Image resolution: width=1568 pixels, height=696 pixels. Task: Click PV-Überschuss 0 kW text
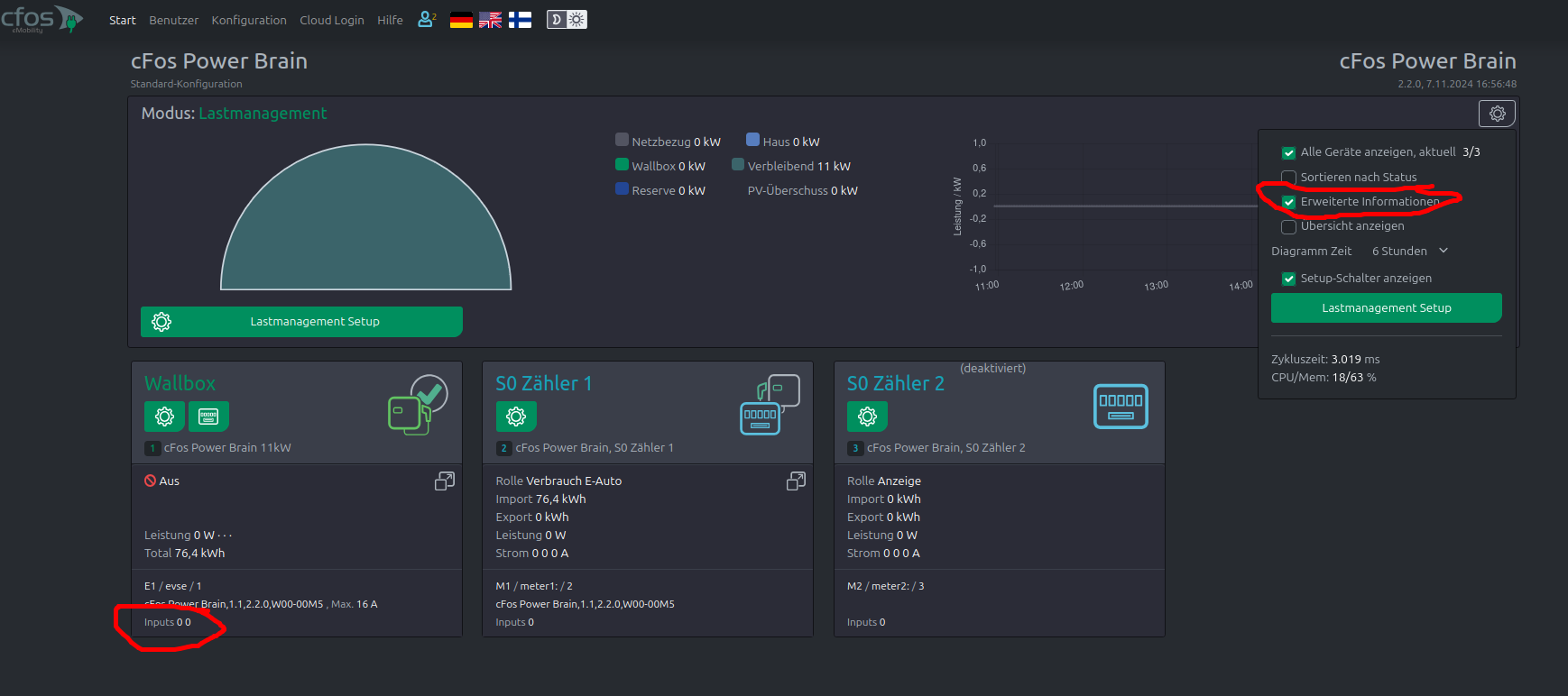803,191
